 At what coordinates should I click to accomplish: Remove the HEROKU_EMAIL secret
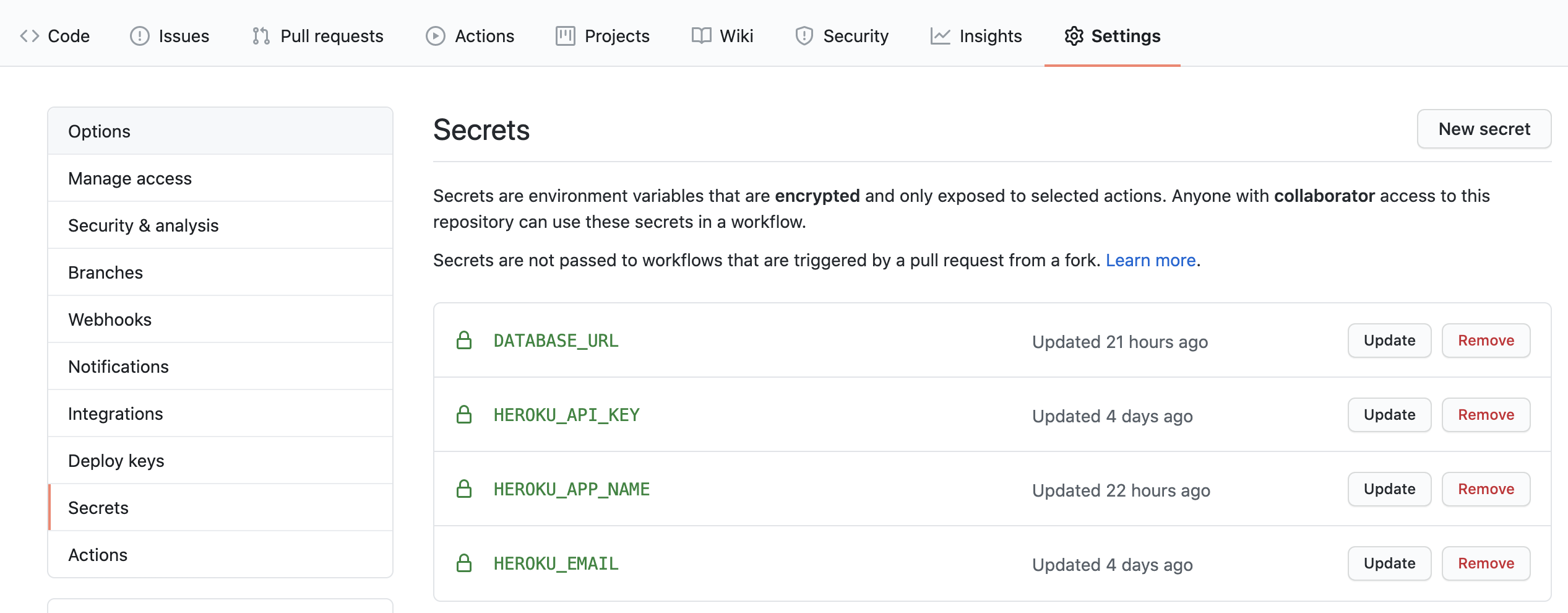(x=1486, y=563)
